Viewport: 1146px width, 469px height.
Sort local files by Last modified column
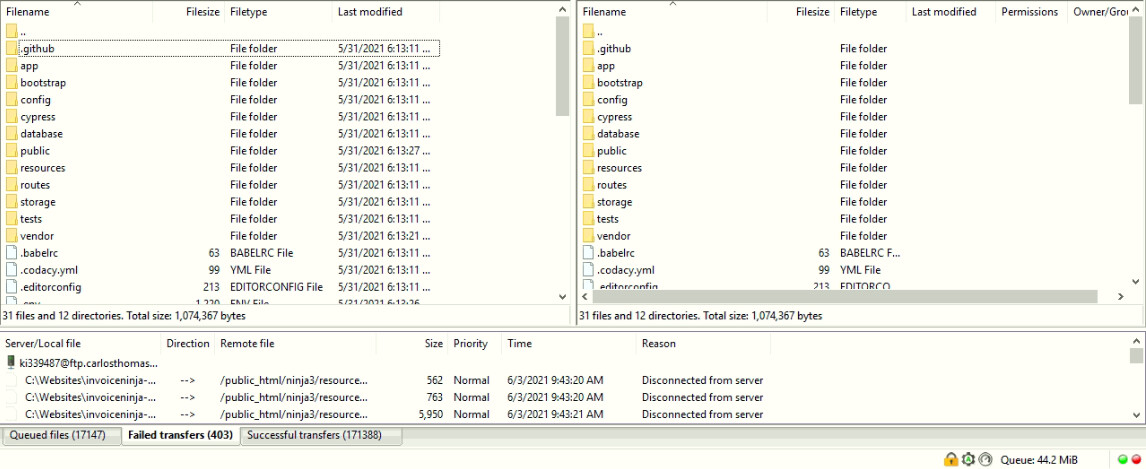370,12
